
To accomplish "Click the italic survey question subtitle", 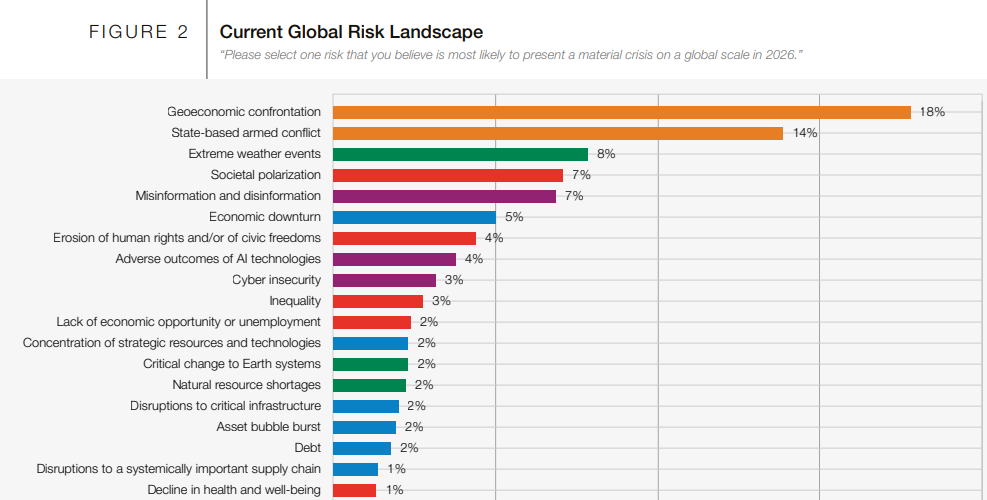I will pyautogui.click(x=511, y=54).
